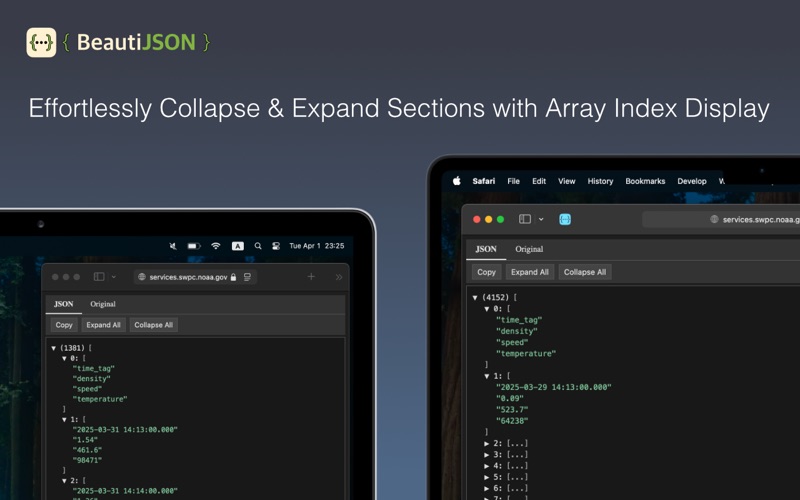Click the "0.09" value
The height and width of the screenshot is (500, 800).
pos(510,398)
